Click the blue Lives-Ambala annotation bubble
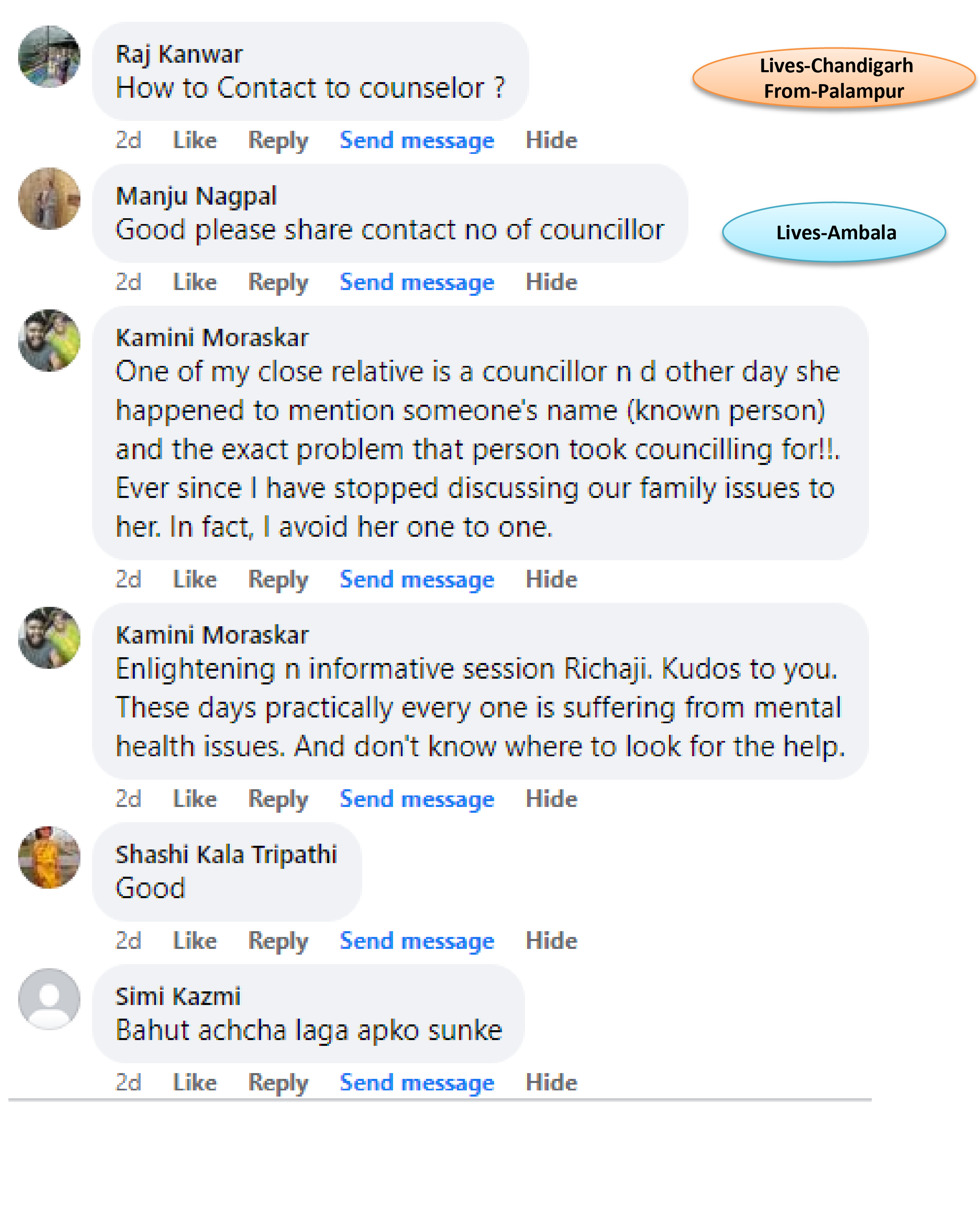The width and height of the screenshot is (980, 1215). pyautogui.click(x=834, y=232)
